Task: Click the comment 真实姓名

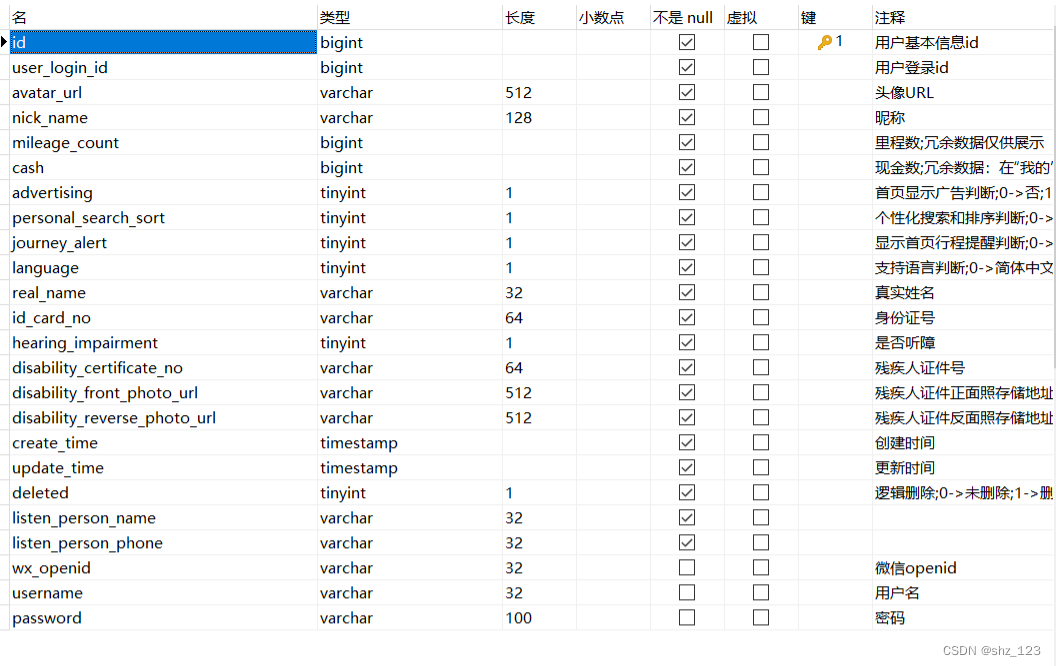Action: click(904, 292)
